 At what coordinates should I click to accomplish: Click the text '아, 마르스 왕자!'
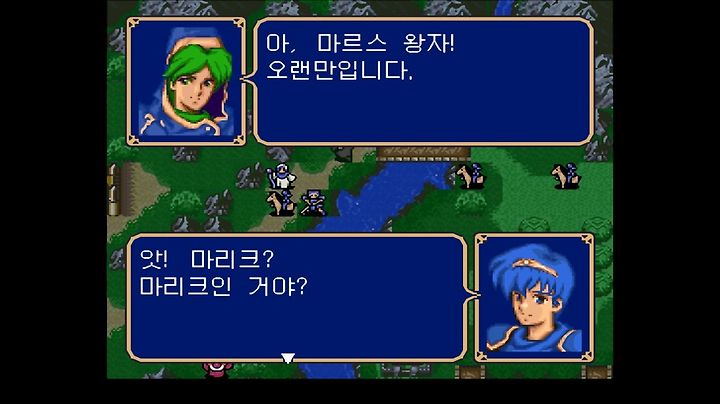coord(360,43)
